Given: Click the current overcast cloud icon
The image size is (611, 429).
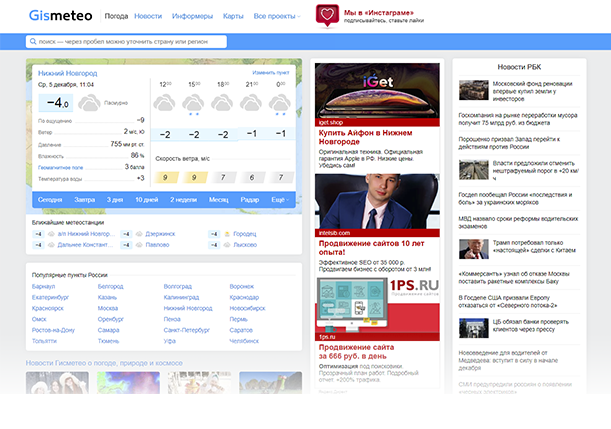Looking at the screenshot, I should (87, 102).
